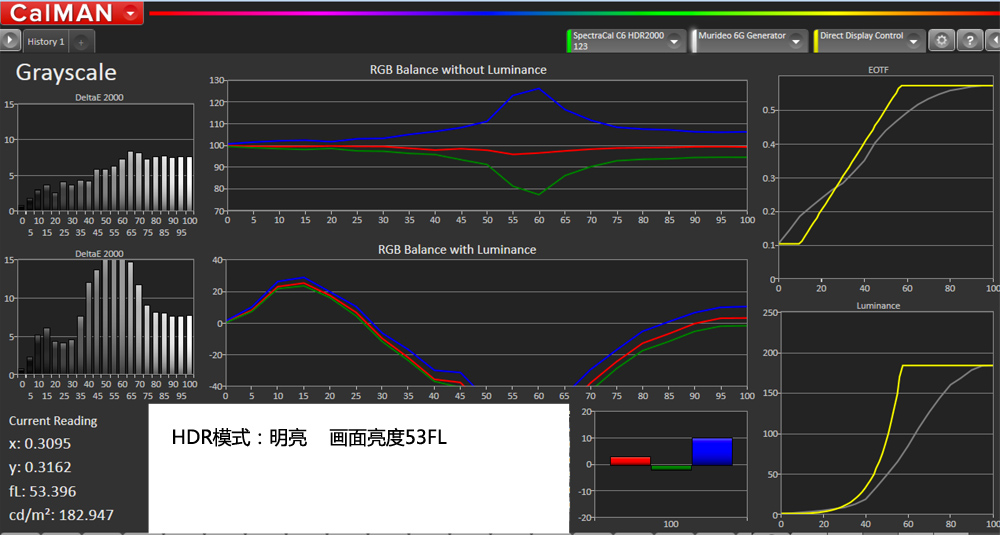Add a new history tab with plus icon
The width and height of the screenshot is (1000, 535).
click(81, 43)
